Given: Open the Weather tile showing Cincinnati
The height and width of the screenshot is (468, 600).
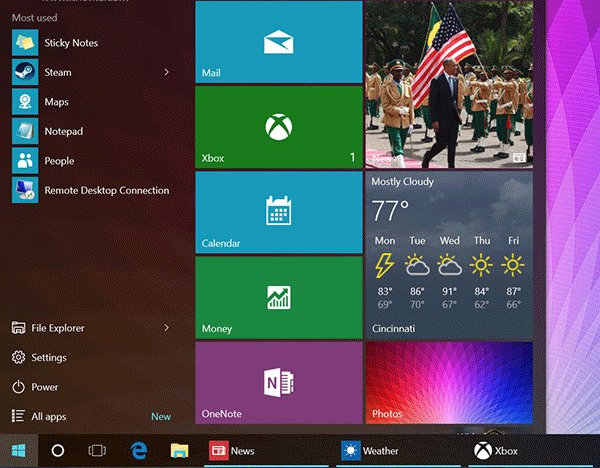Looking at the screenshot, I should click(449, 255).
